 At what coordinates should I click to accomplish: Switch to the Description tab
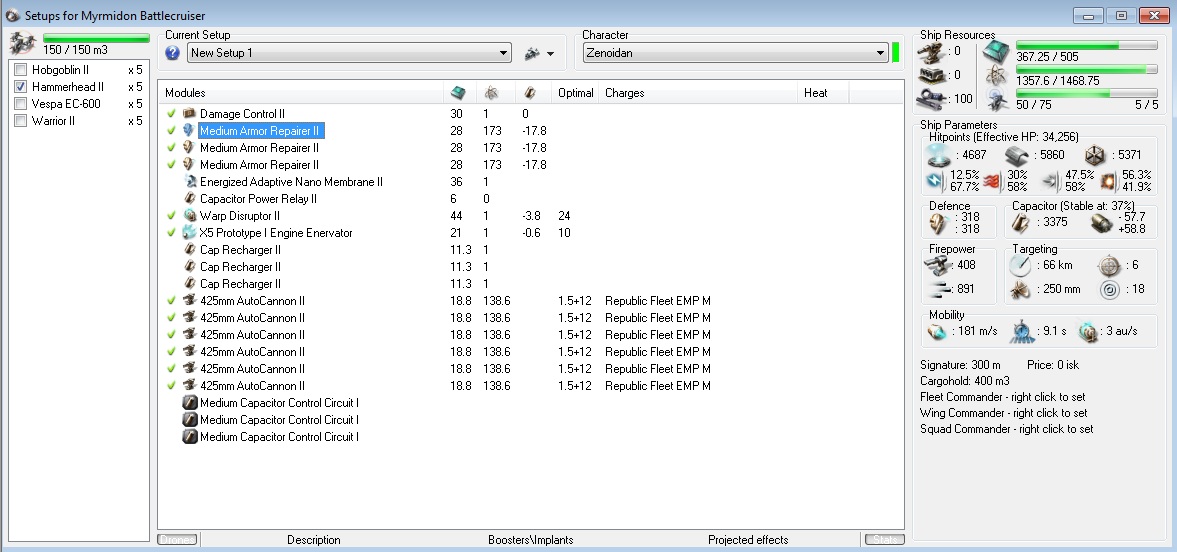point(314,540)
